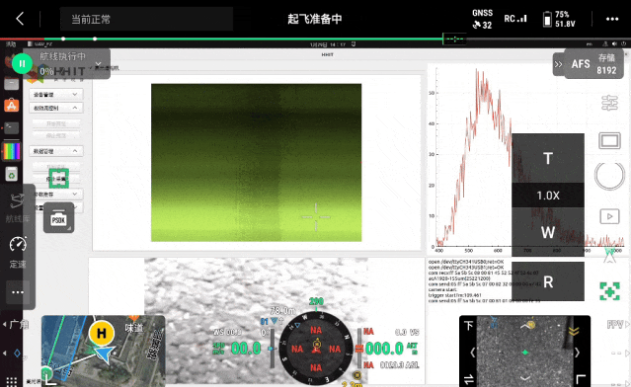631x387 pixels.
Task: Switch to the FPV camera view
Action: coord(618,324)
